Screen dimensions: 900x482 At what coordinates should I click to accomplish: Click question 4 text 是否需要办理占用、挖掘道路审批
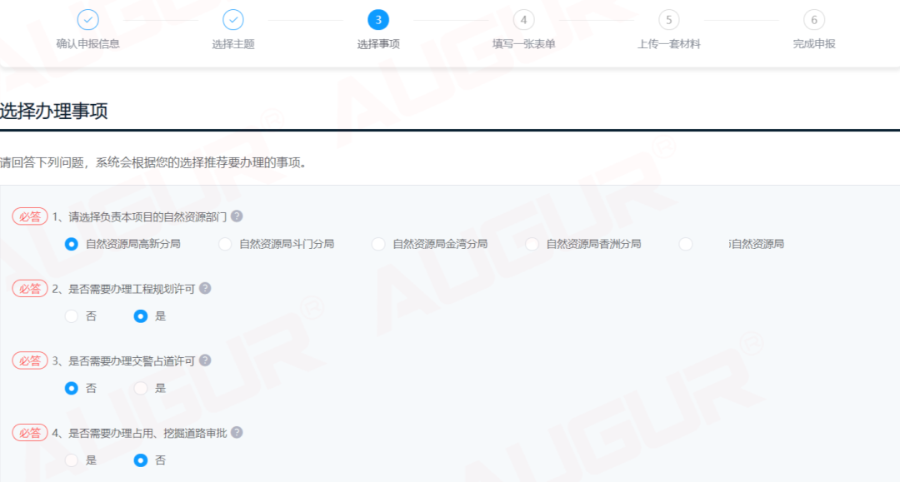tap(148, 433)
